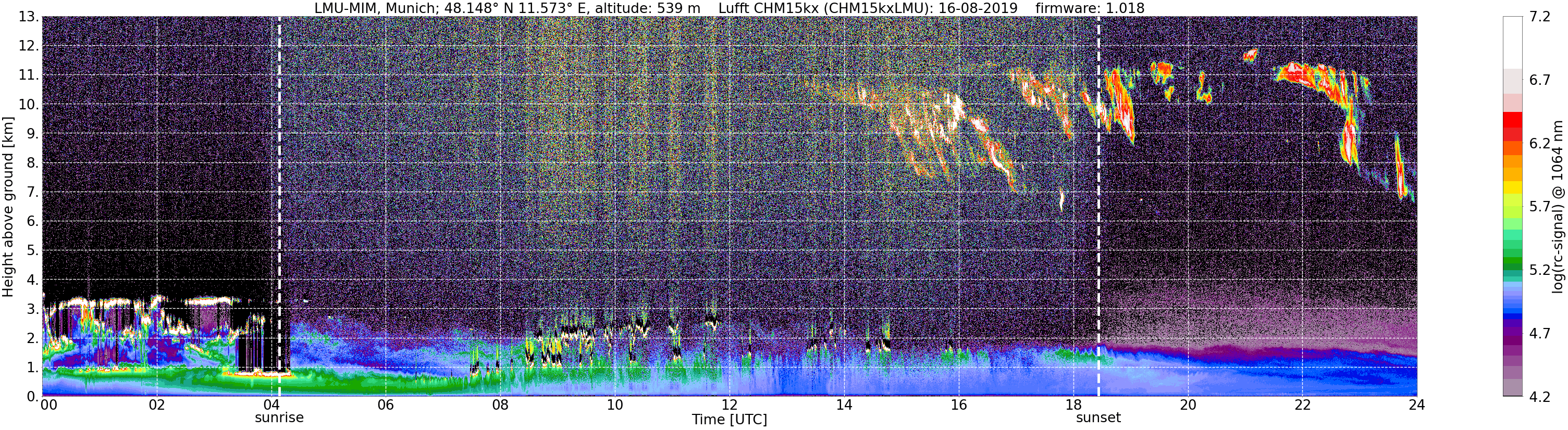Click the height axis tick label 13
The image size is (1568, 430).
tap(29, 17)
